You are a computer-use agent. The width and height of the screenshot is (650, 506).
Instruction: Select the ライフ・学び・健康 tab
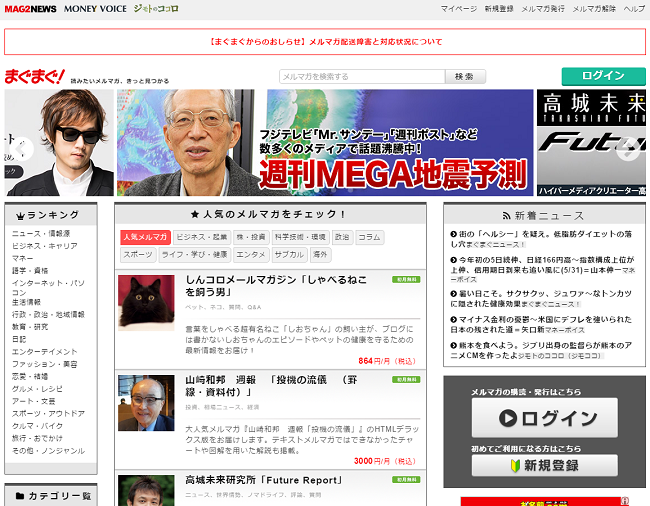194,254
